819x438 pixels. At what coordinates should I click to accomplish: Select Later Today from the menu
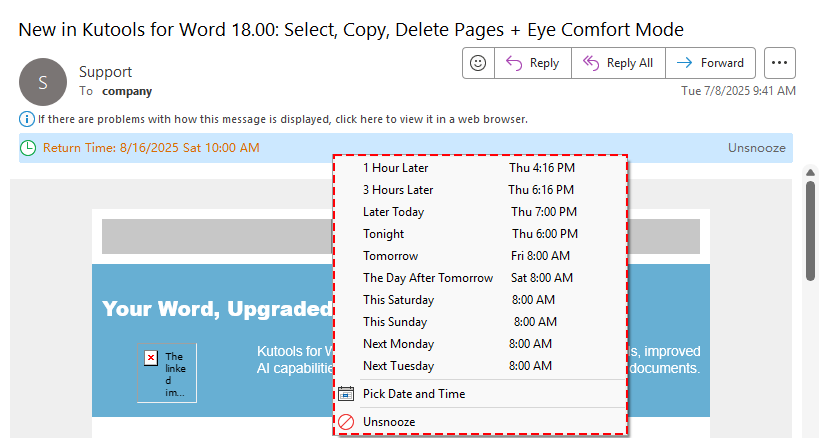[481, 212]
